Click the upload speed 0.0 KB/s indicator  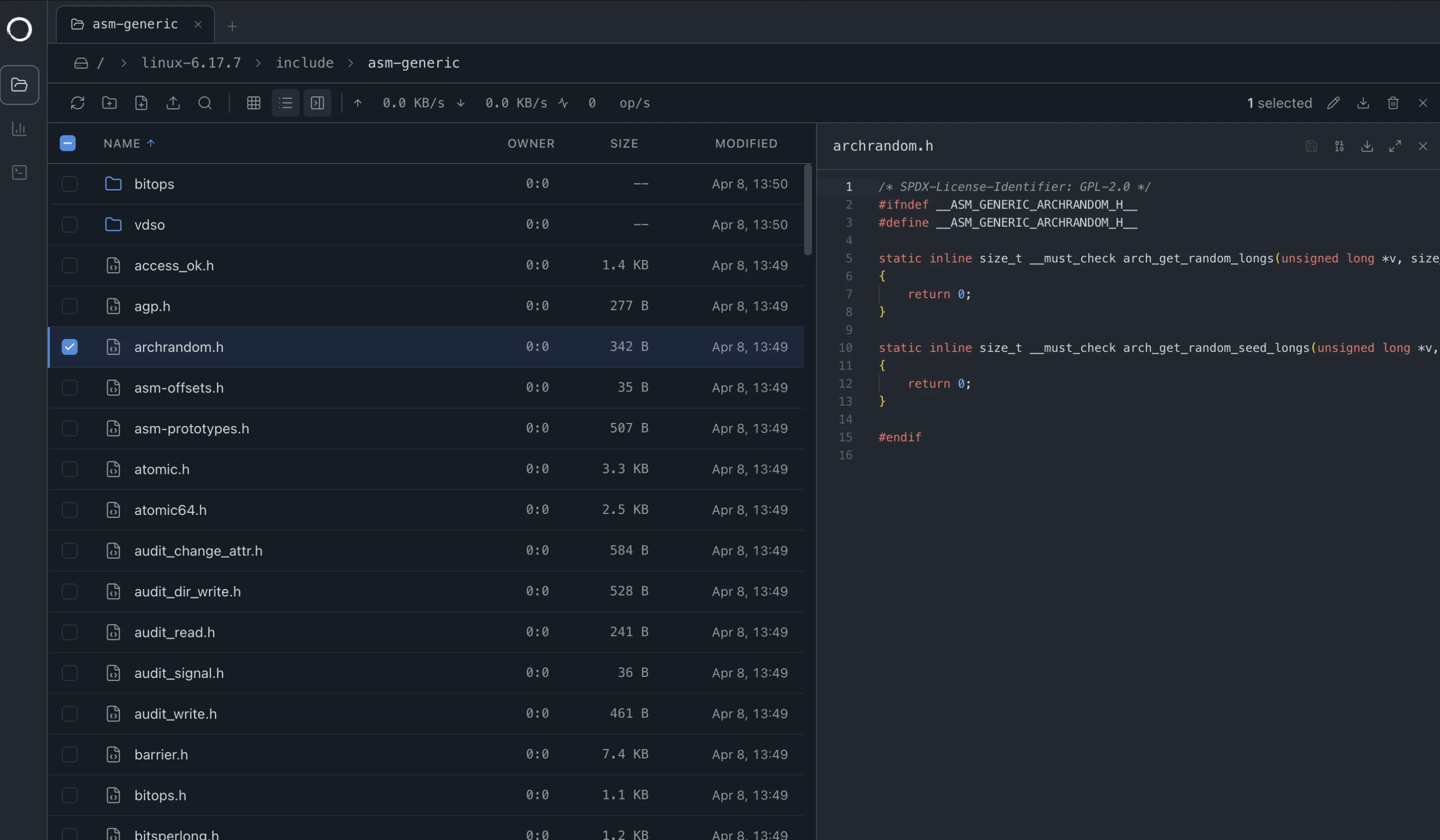click(399, 103)
